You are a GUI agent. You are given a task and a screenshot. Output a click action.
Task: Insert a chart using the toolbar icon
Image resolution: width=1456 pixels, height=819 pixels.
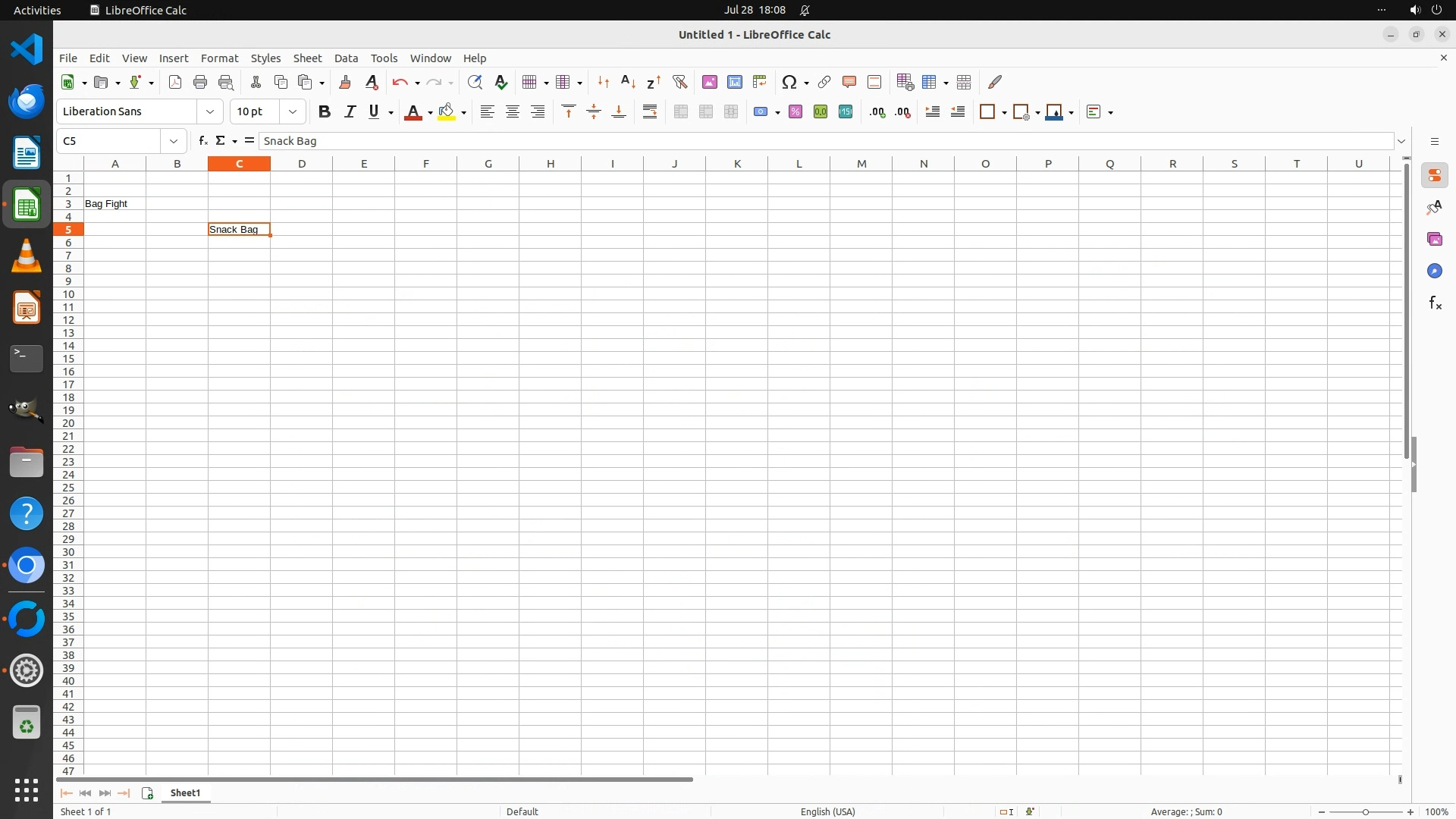734,82
